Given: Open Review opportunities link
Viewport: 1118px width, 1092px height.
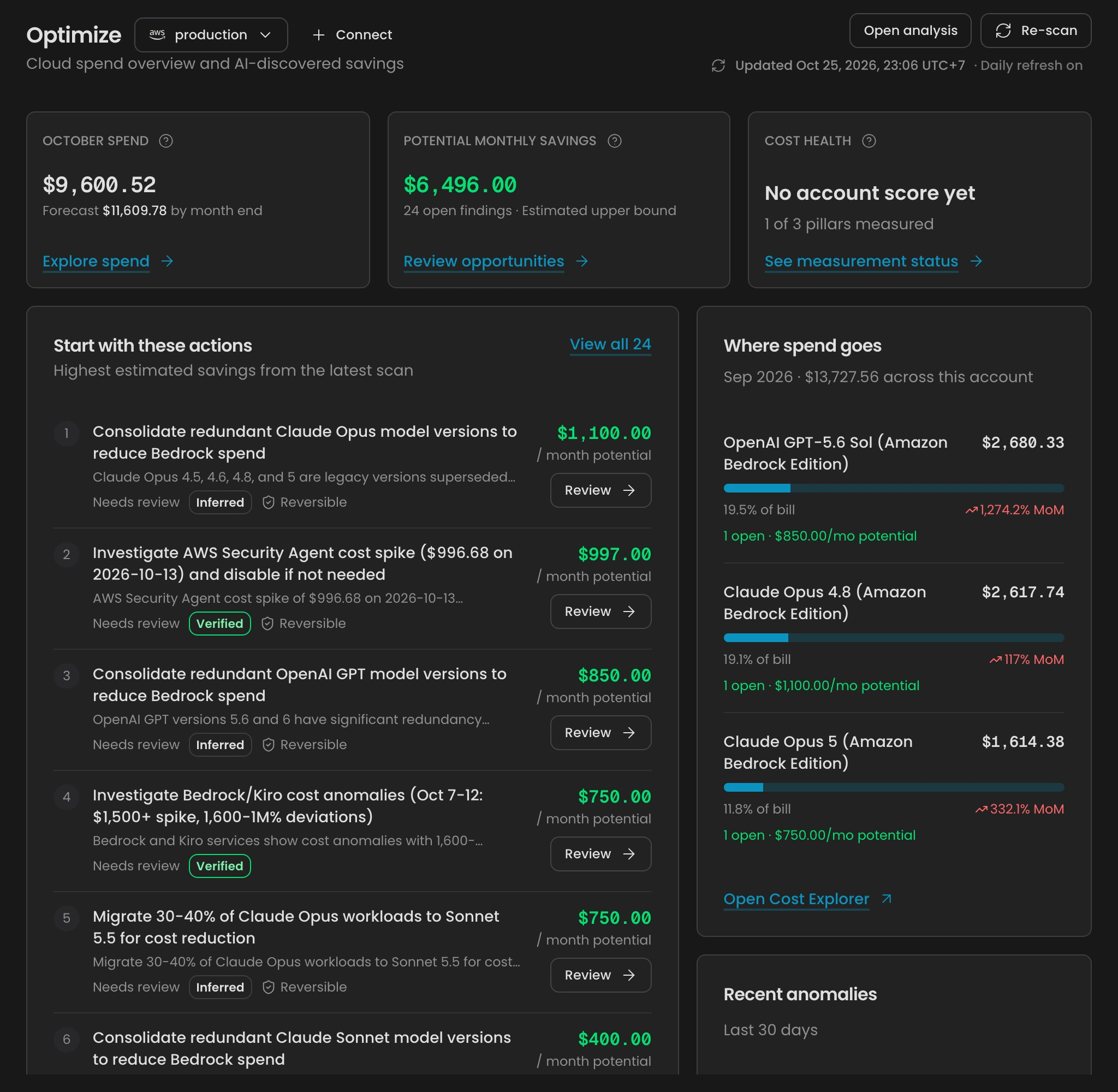Looking at the screenshot, I should (484, 261).
